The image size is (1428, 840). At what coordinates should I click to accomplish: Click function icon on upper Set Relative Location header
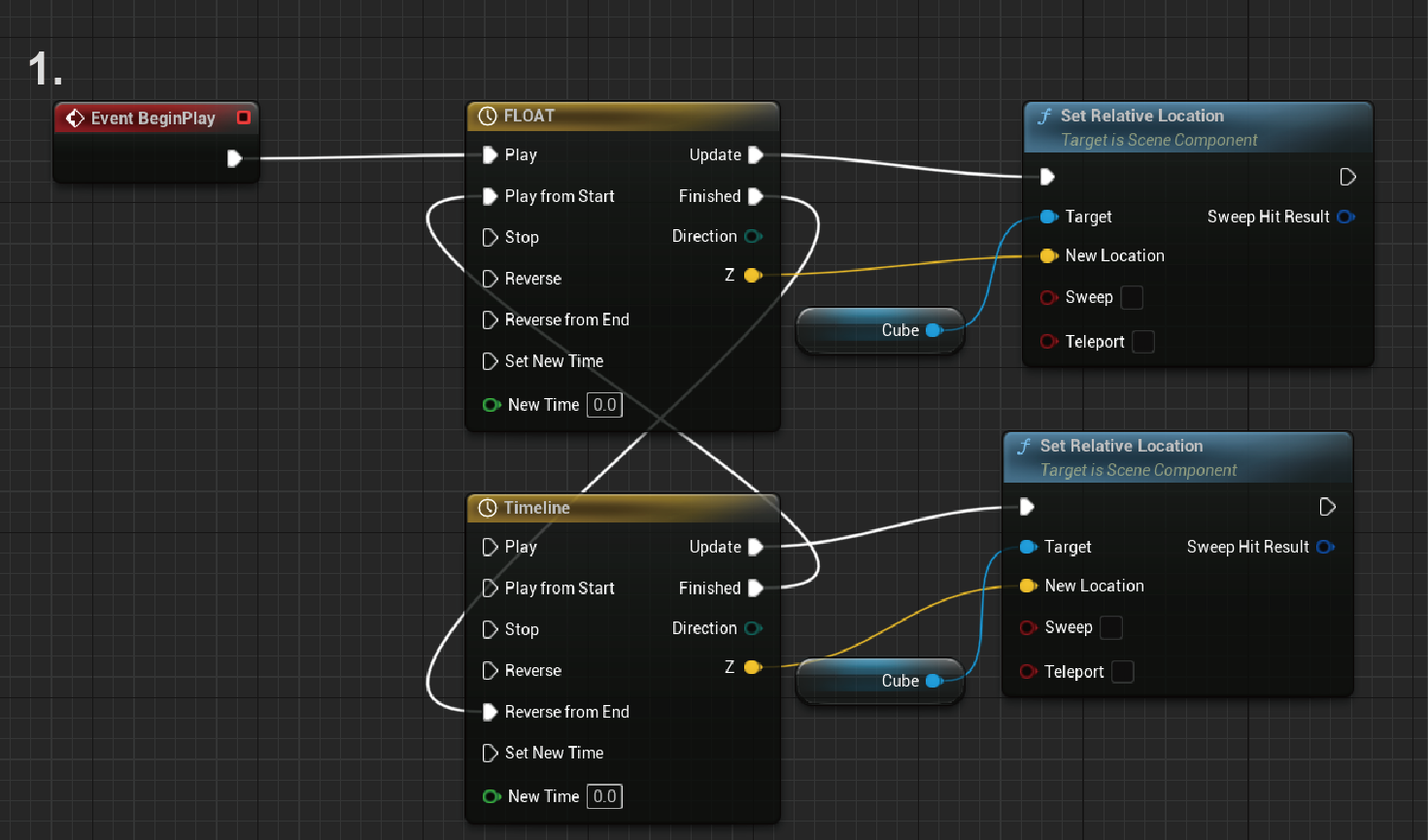coord(1045,117)
